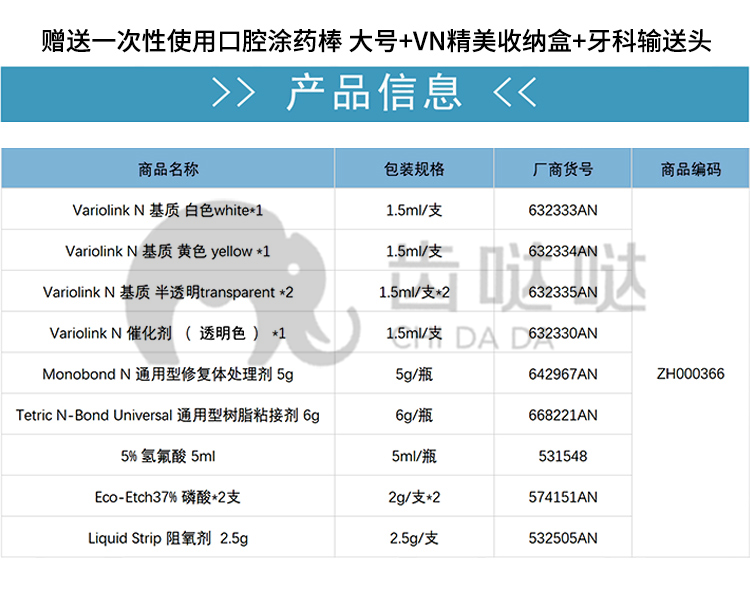Screen dimensions: 750x591
Task: Click the 1.5ml/支*2 spec cell
Action: [x=414, y=292]
